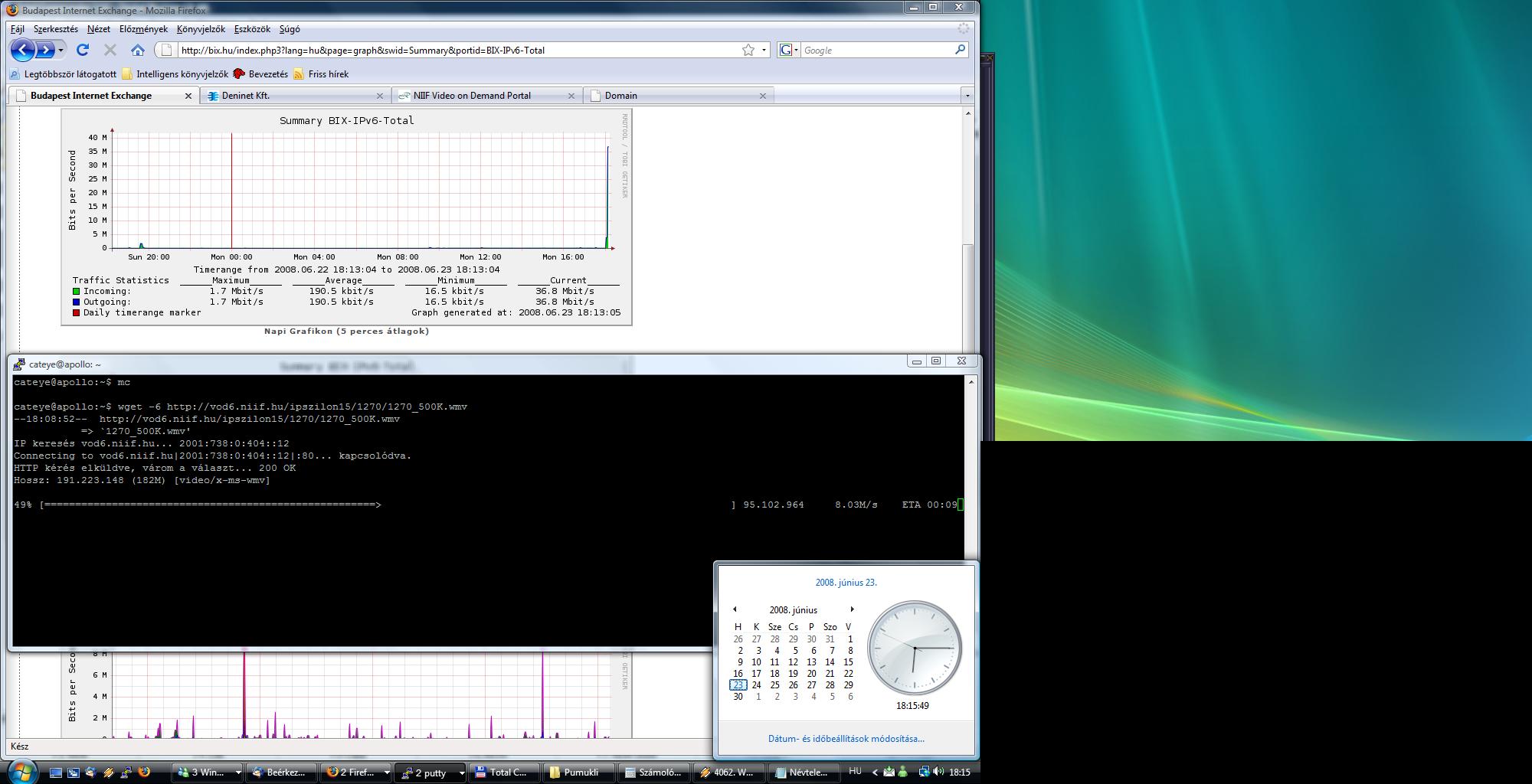
Task: Click the volume speaker tray icon
Action: point(938,772)
